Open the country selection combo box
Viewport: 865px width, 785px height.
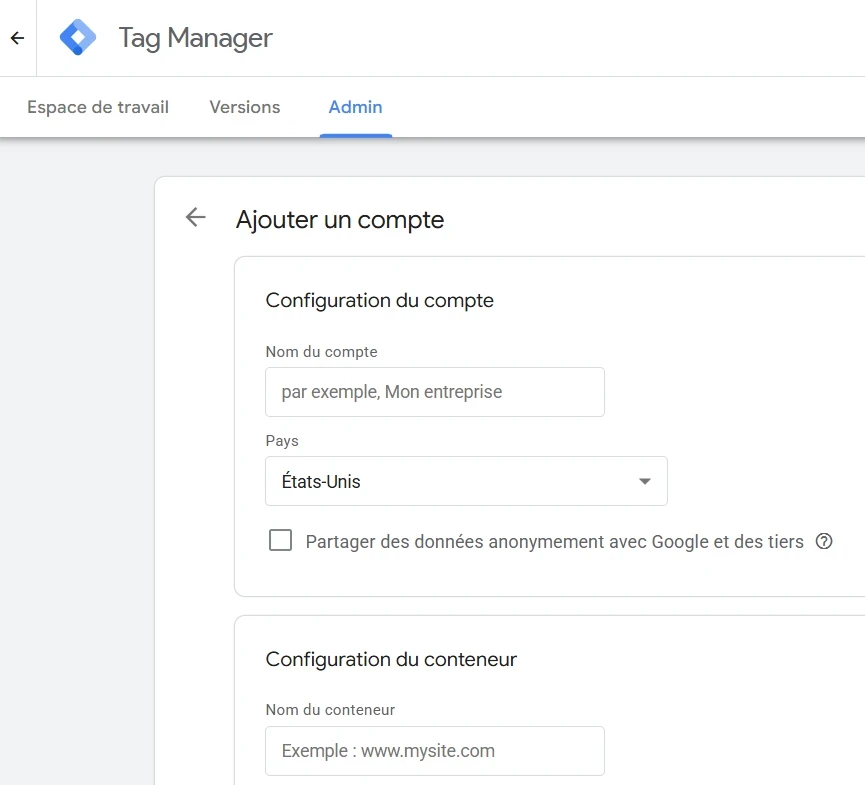[x=466, y=481]
